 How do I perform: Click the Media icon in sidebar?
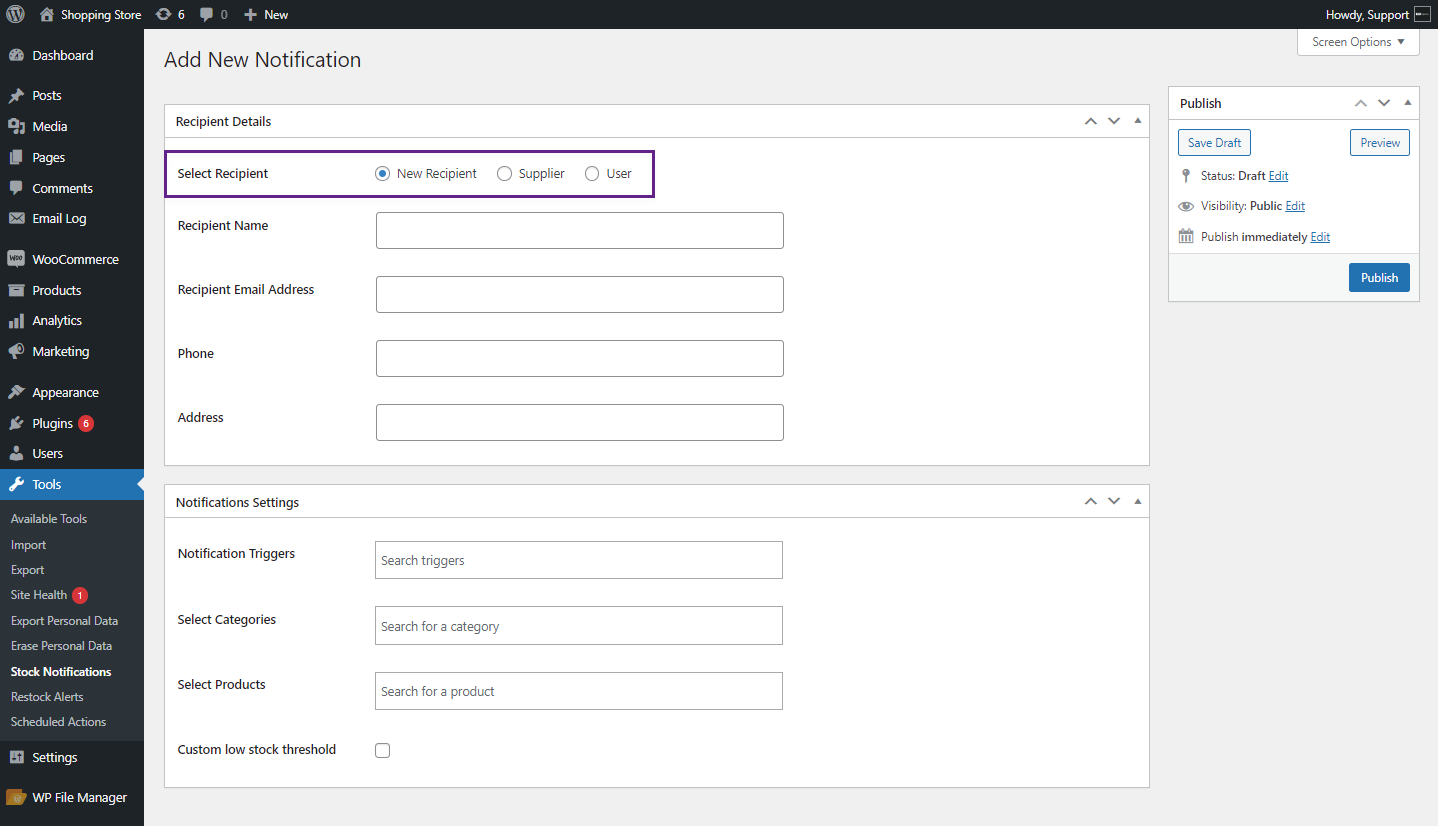(x=16, y=127)
